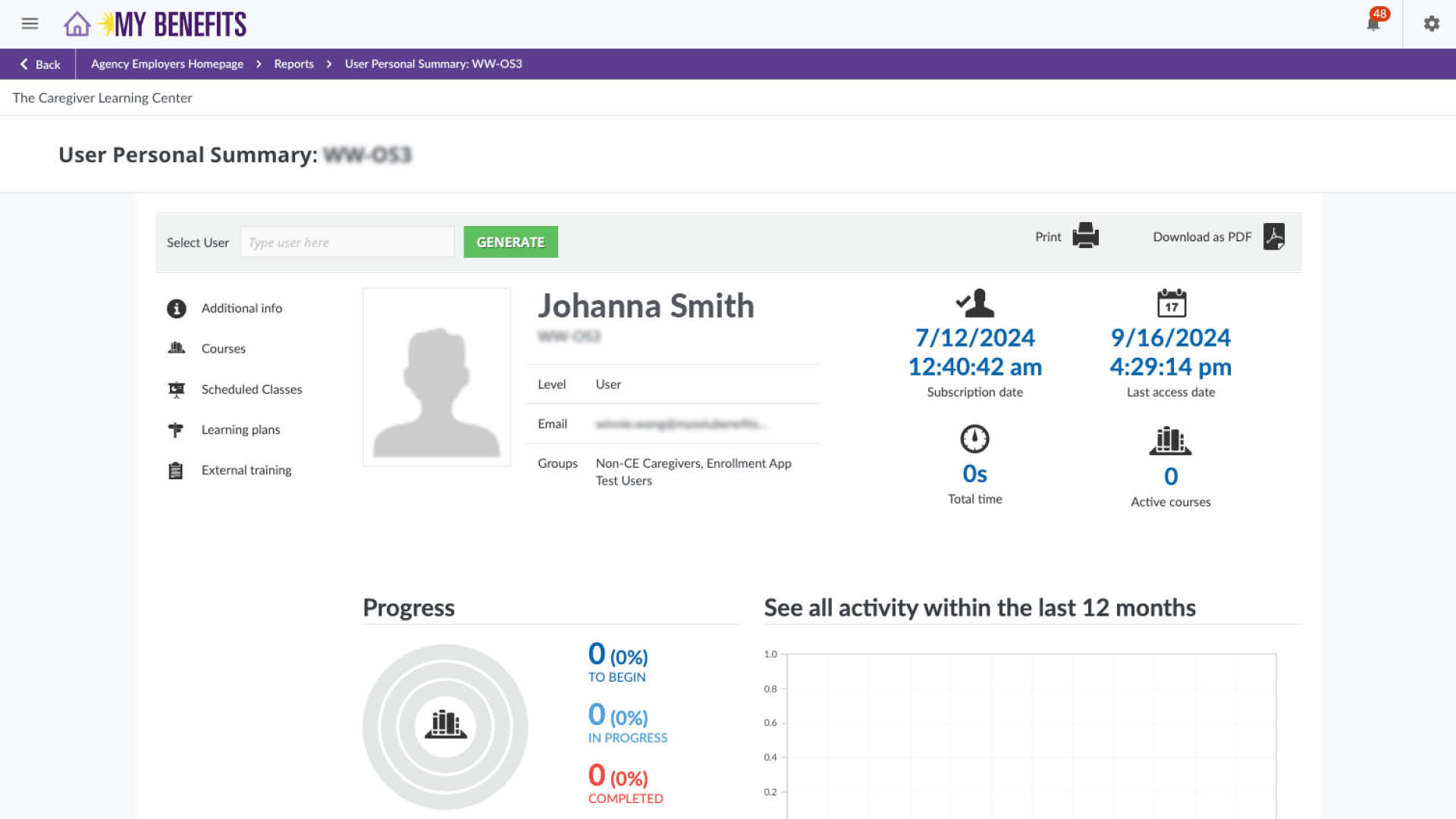Click Johanna Smith's profile picture placeholder
The height and width of the screenshot is (819, 1456).
click(x=436, y=377)
